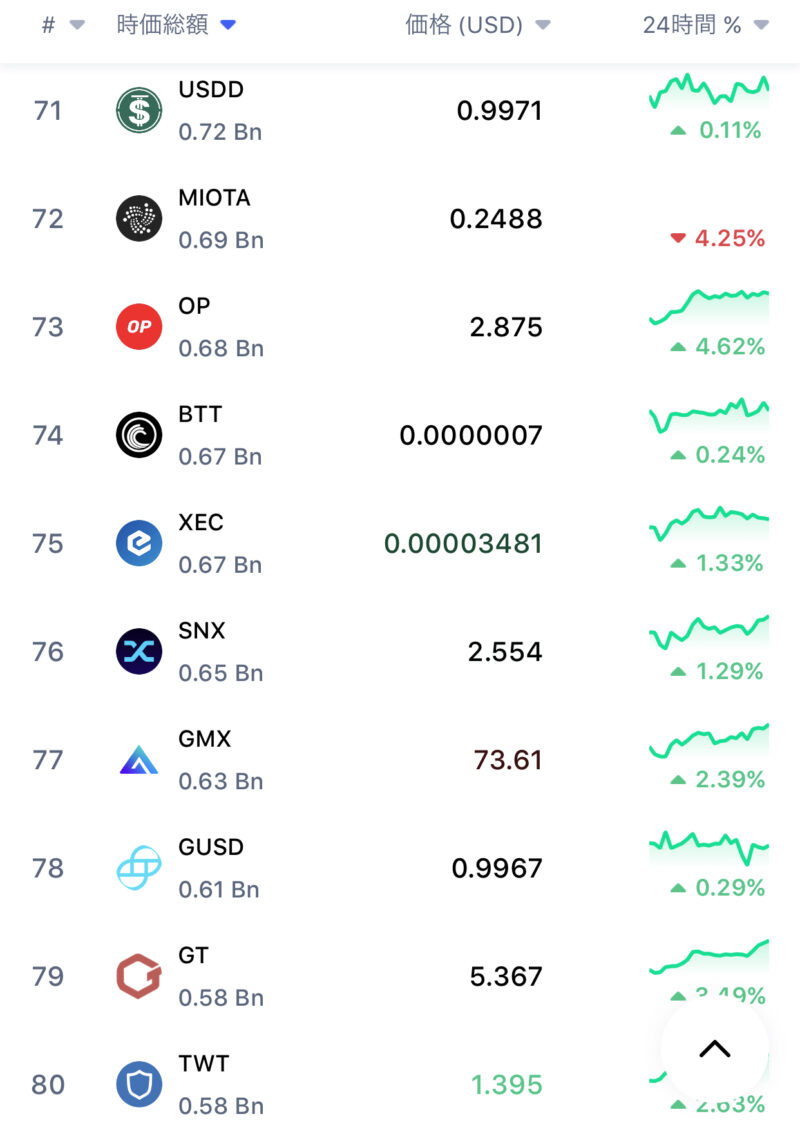Select the GUSD coin icon

[139, 868]
